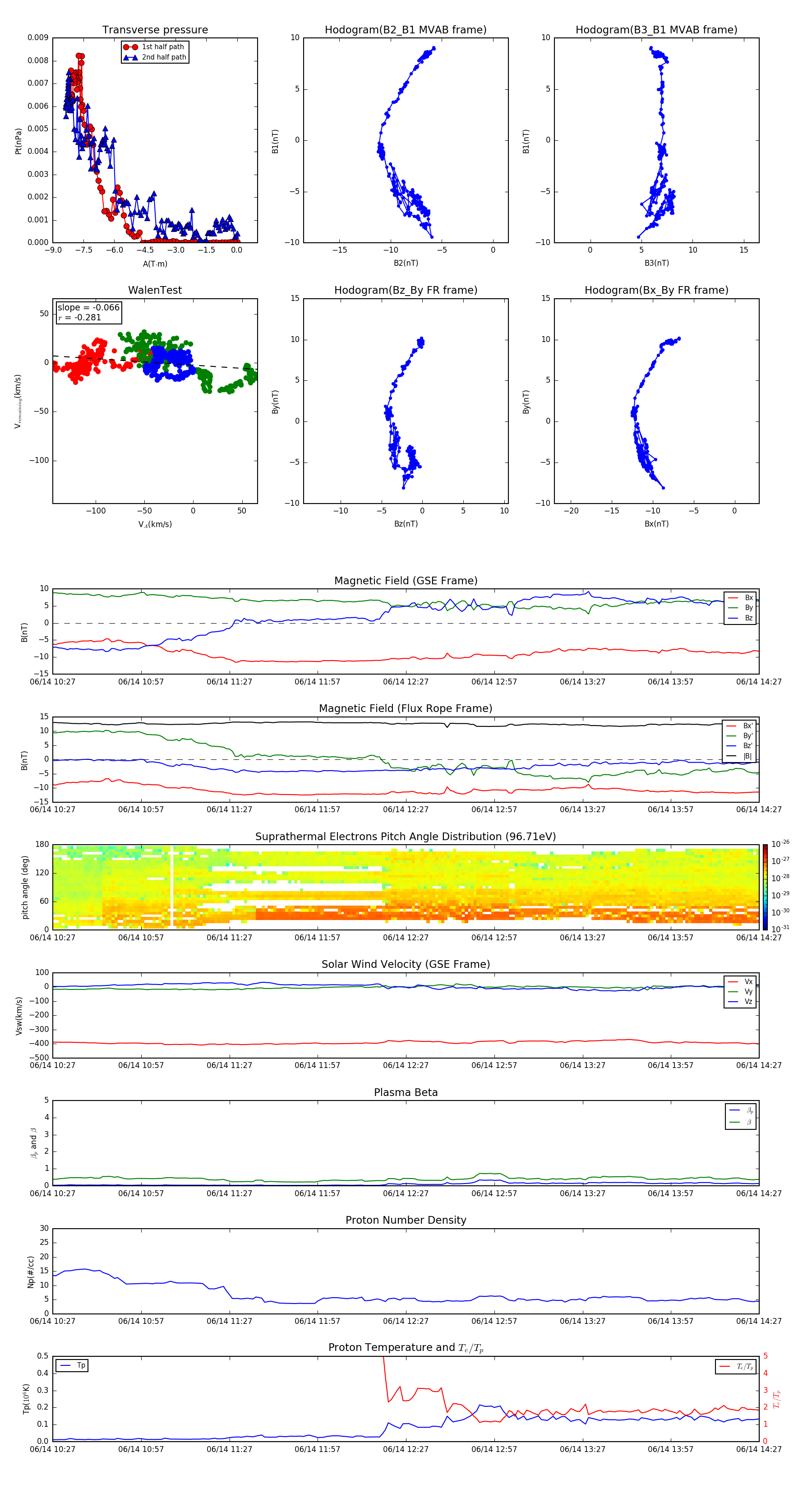Screen dimensions: 812x1489
Task: Click 'r = -0.281' annotation text
Action: point(80,317)
